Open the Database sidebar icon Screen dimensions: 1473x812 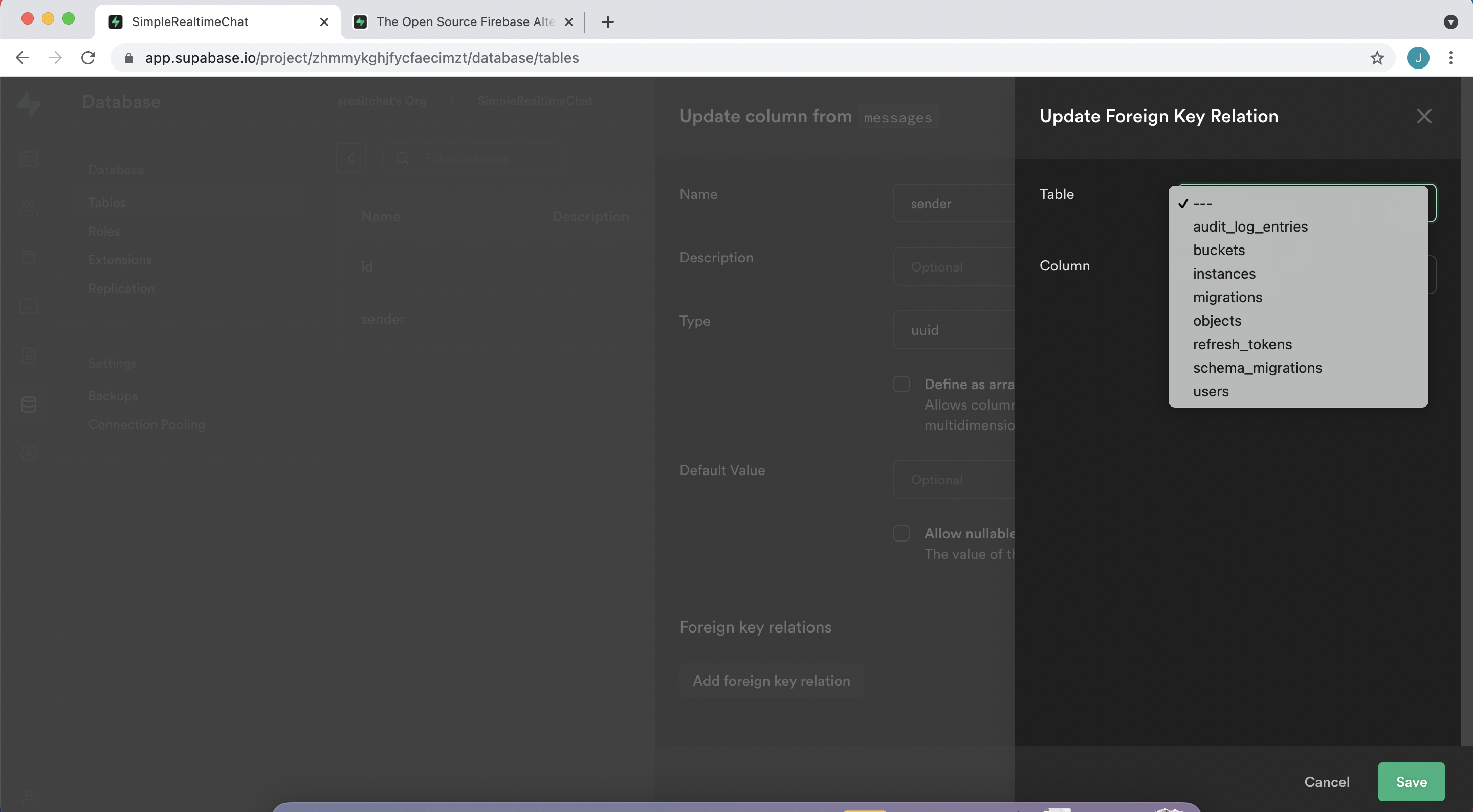(x=29, y=404)
